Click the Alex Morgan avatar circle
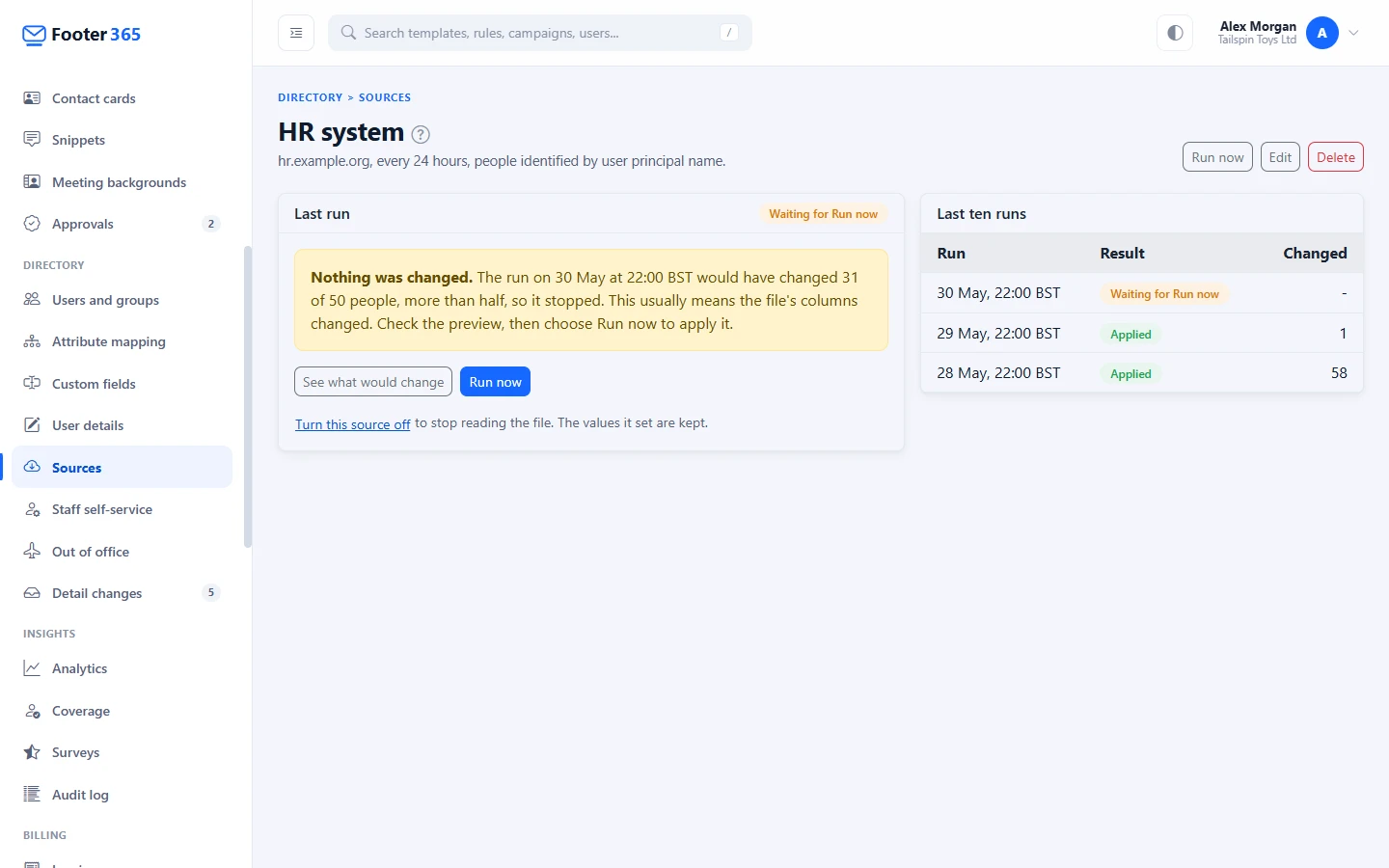Screen dimensions: 1389x868 pyautogui.click(x=1322, y=33)
